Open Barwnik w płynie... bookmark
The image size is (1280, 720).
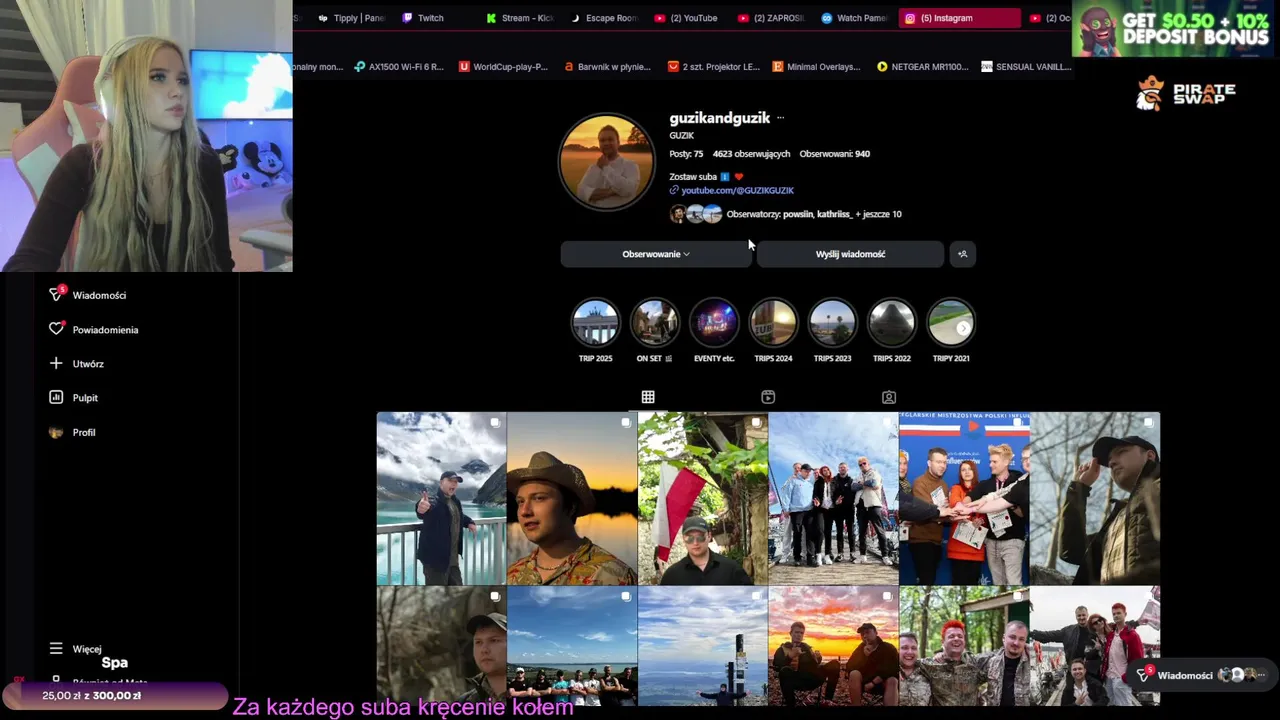[x=607, y=67]
